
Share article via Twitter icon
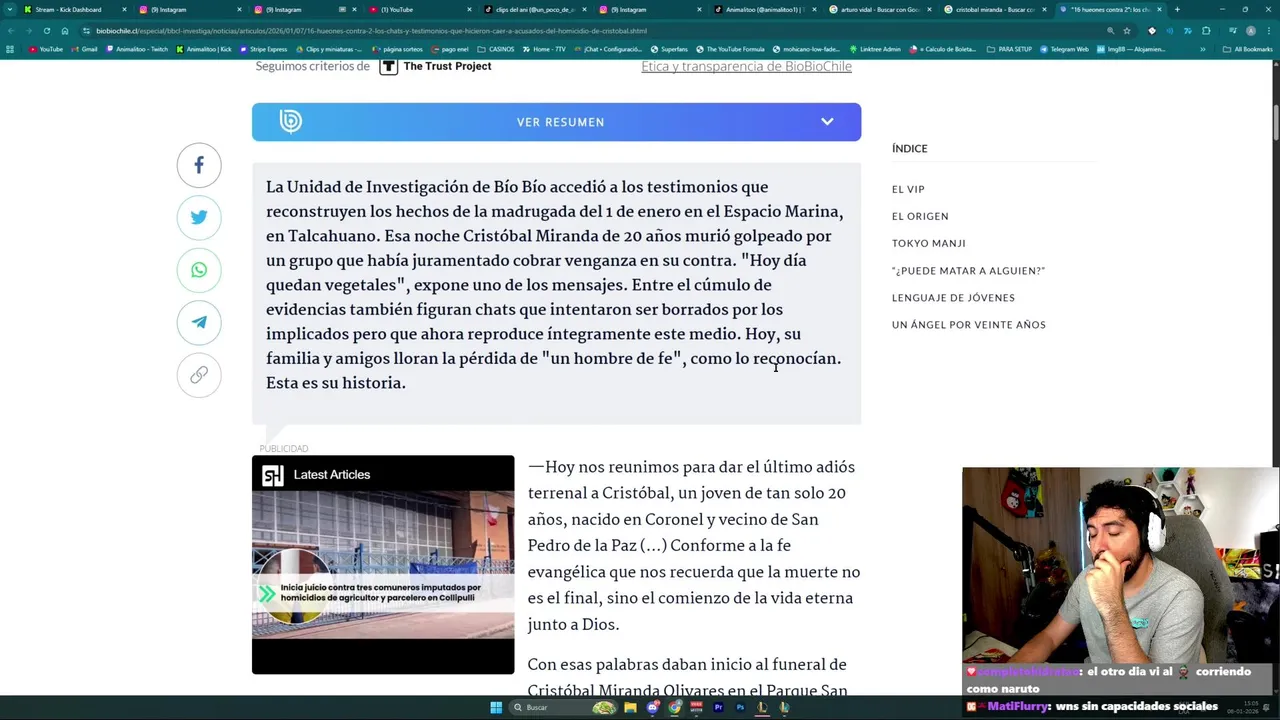coord(199,217)
